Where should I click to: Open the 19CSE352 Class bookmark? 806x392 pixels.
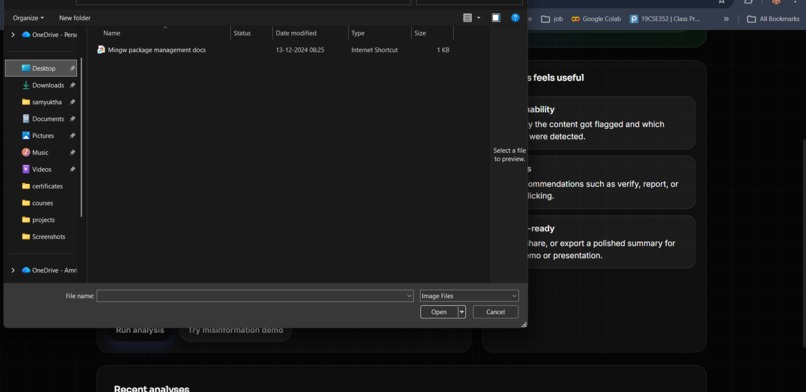(x=665, y=19)
